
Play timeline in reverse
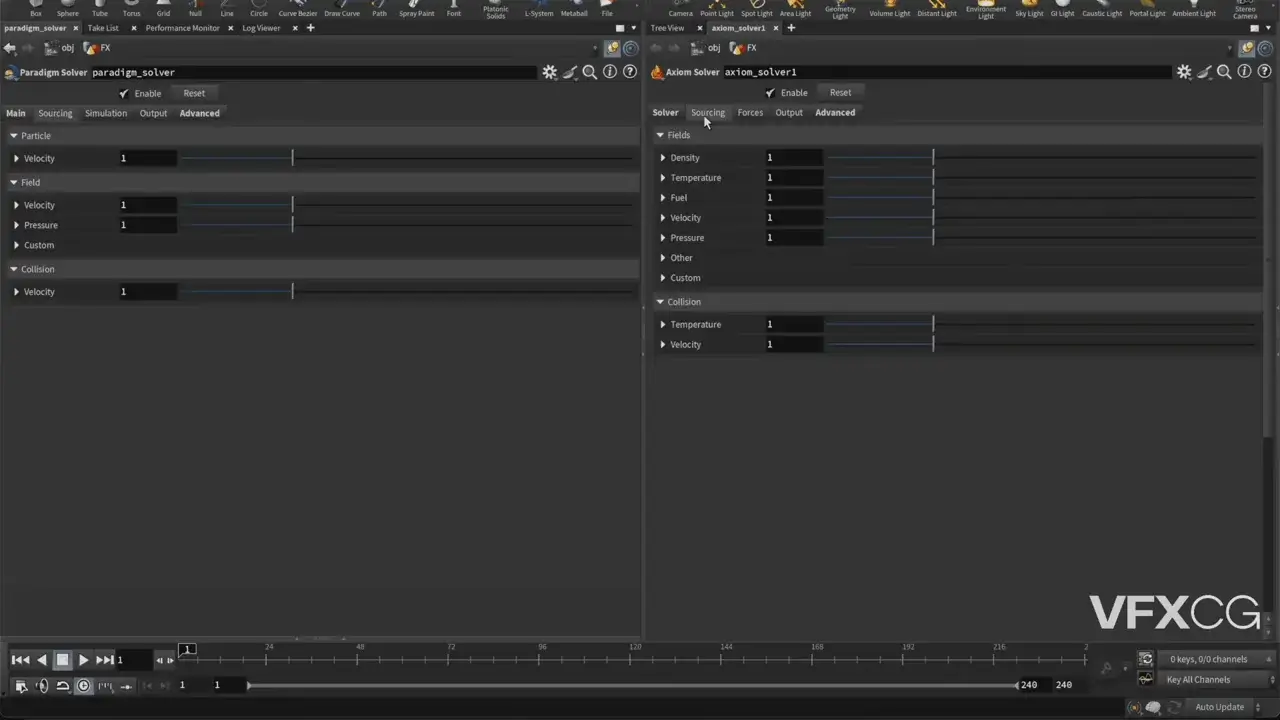(x=41, y=660)
